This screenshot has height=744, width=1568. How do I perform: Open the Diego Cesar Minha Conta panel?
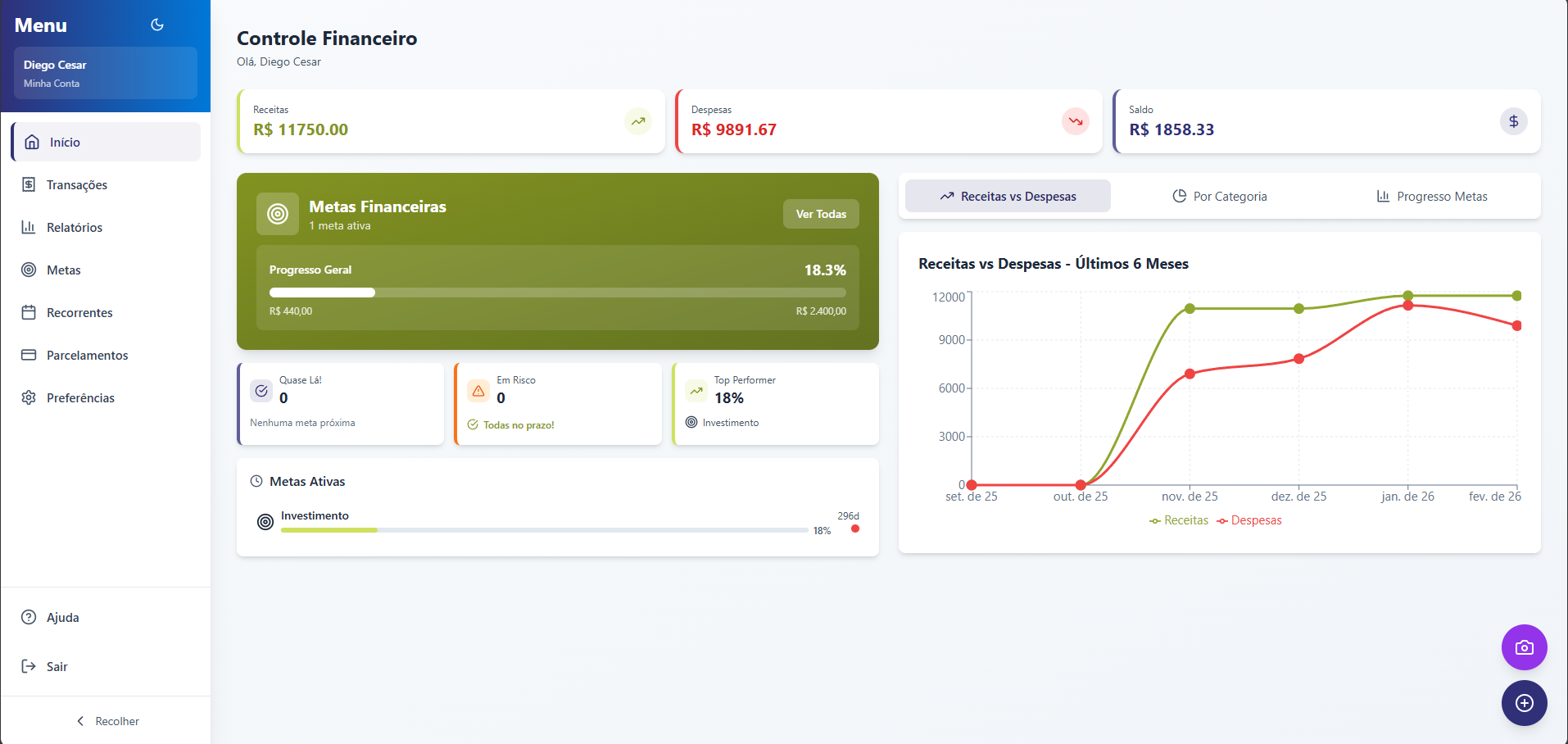[x=106, y=73]
